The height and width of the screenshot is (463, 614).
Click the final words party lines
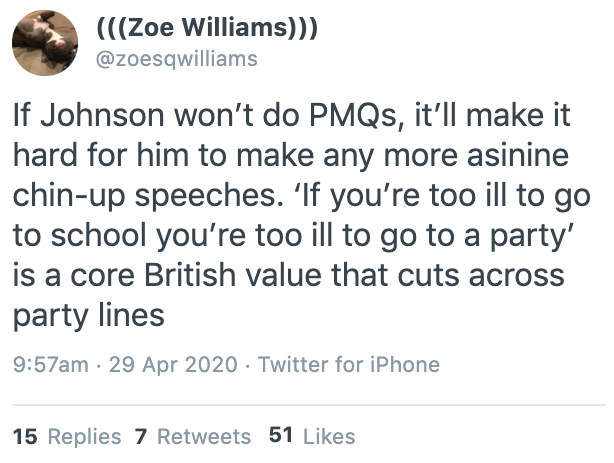point(88,314)
